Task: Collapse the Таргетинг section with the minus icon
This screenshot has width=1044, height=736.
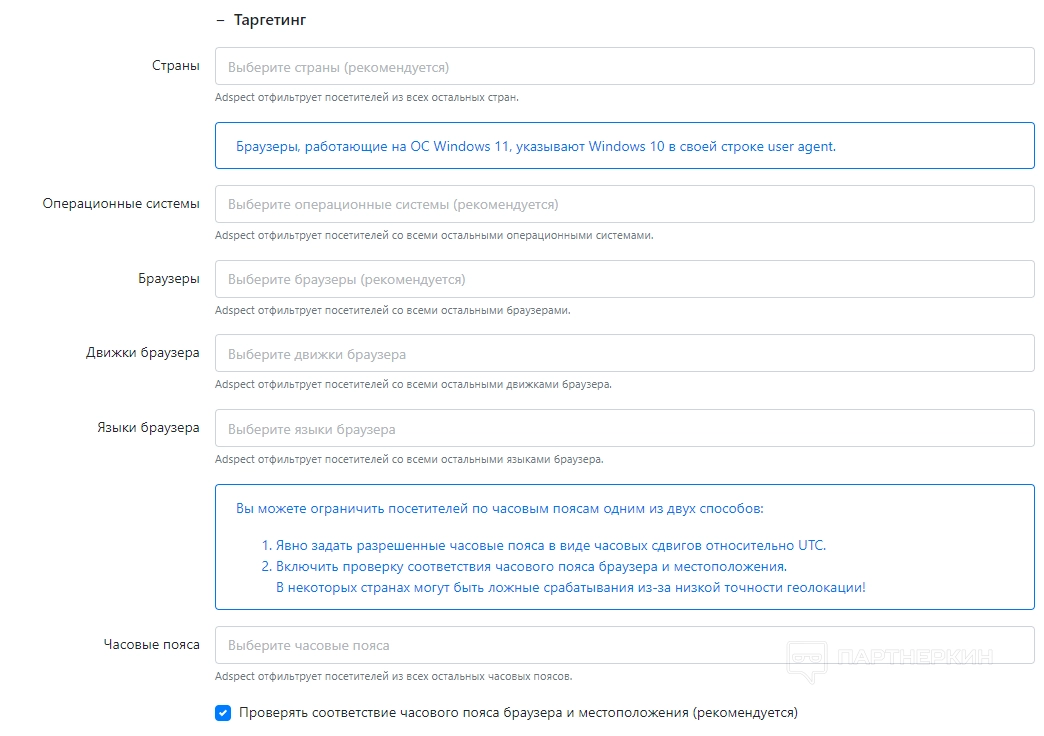Action: 220,20
